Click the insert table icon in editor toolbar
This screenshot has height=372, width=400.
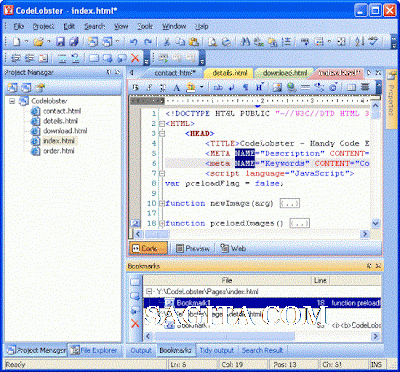point(351,88)
